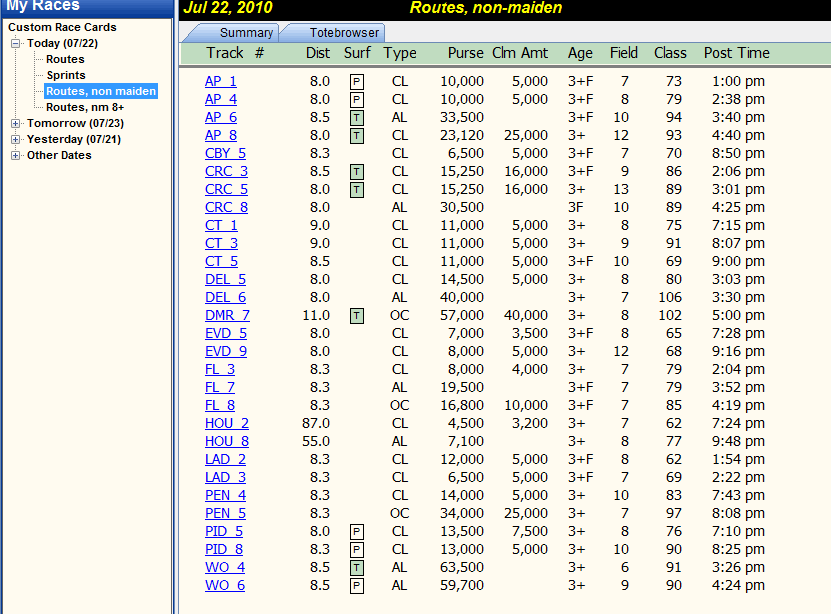Select the Routes, non maiden card
Screen dimensions: 831x614
coord(101,91)
